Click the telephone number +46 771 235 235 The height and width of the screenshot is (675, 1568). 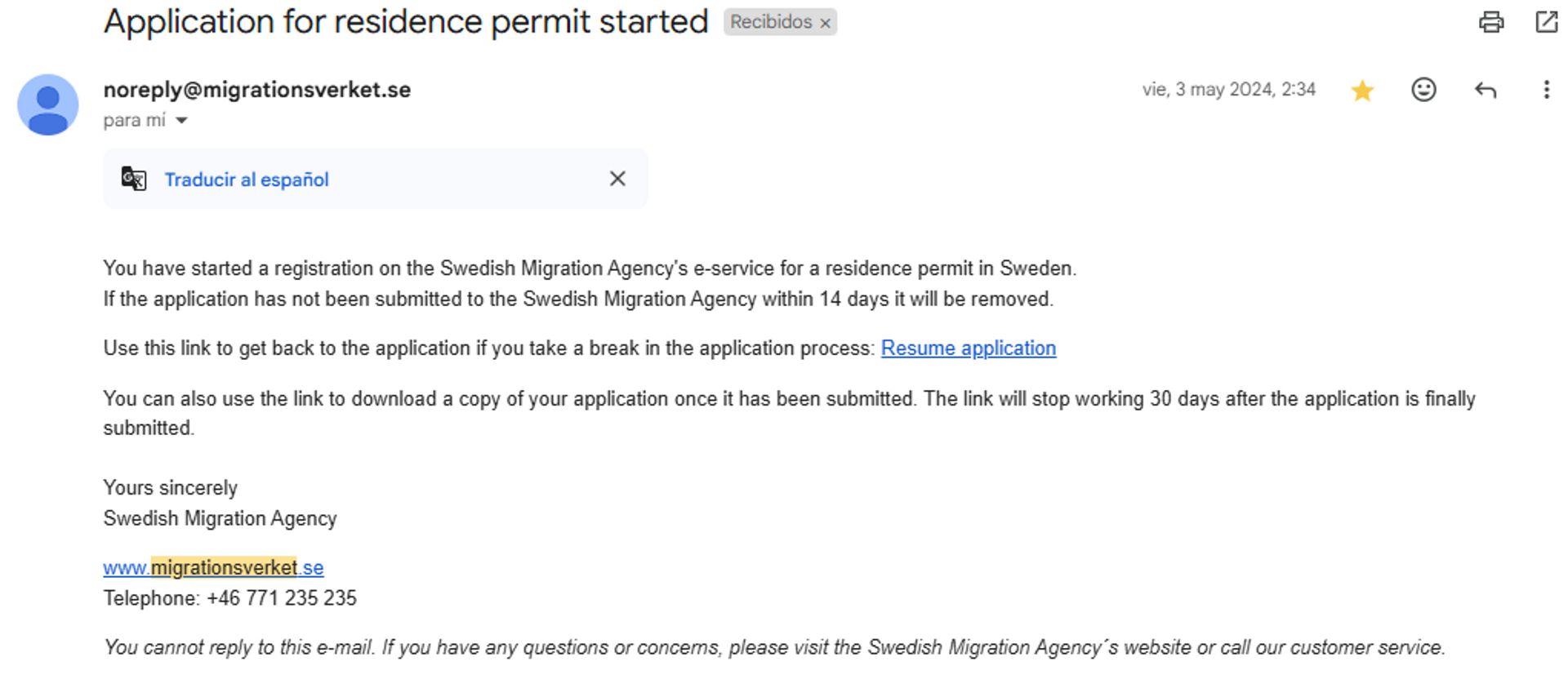pos(282,598)
